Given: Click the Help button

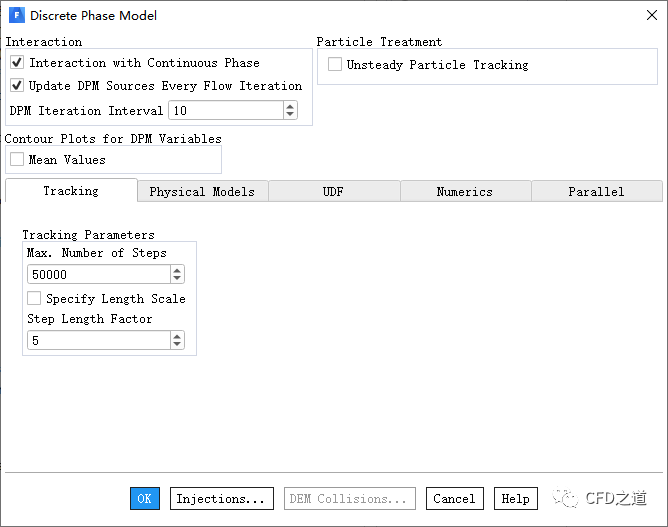Looking at the screenshot, I should (x=515, y=498).
